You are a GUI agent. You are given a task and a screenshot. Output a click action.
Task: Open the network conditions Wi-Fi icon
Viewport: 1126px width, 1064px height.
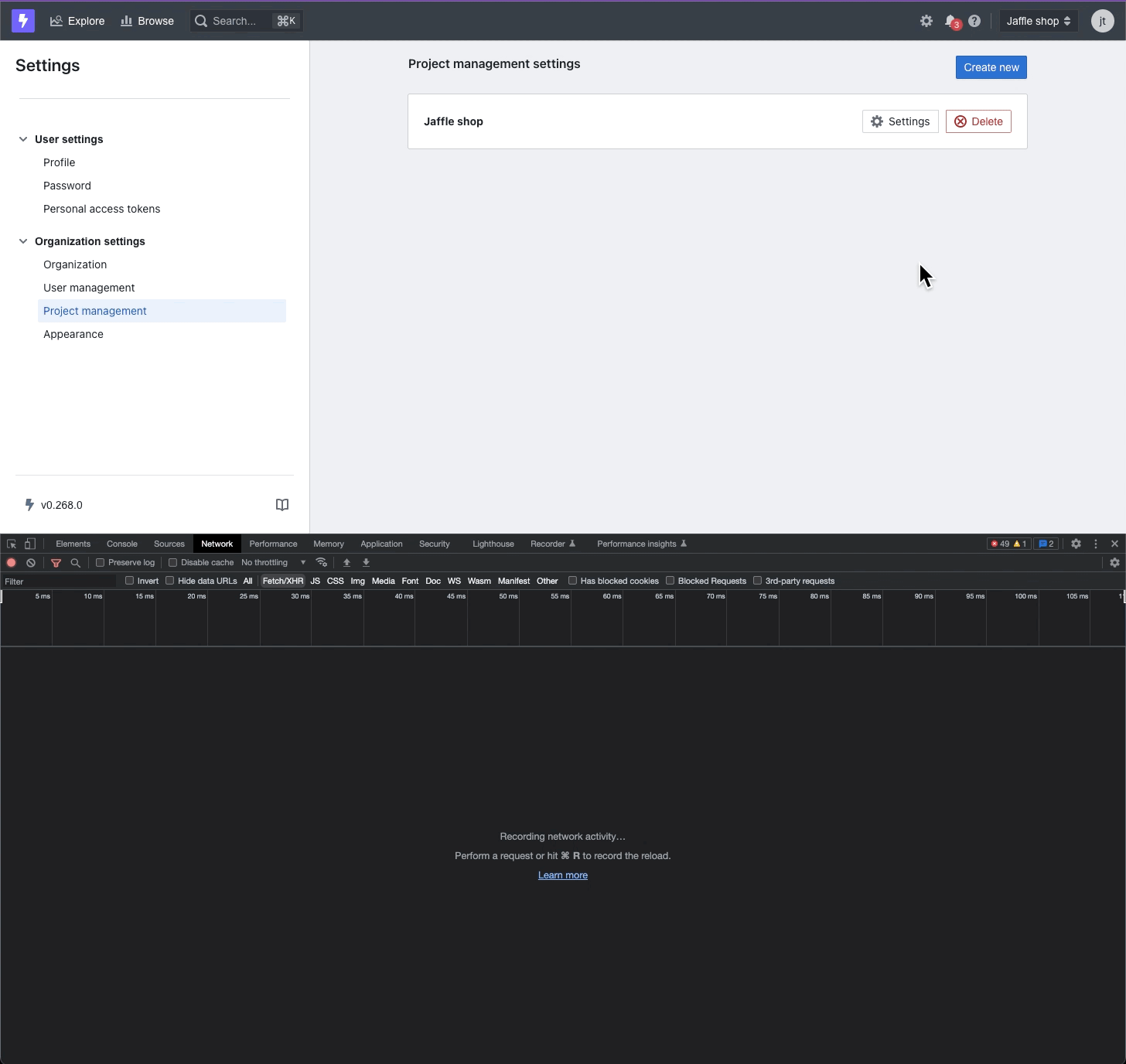322,562
